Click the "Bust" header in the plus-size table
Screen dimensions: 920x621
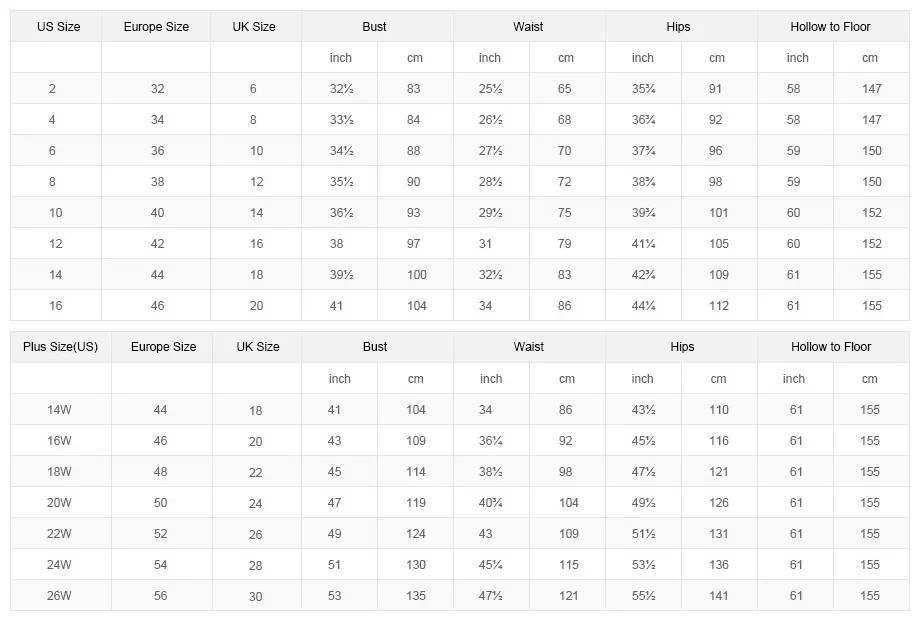tap(375, 347)
